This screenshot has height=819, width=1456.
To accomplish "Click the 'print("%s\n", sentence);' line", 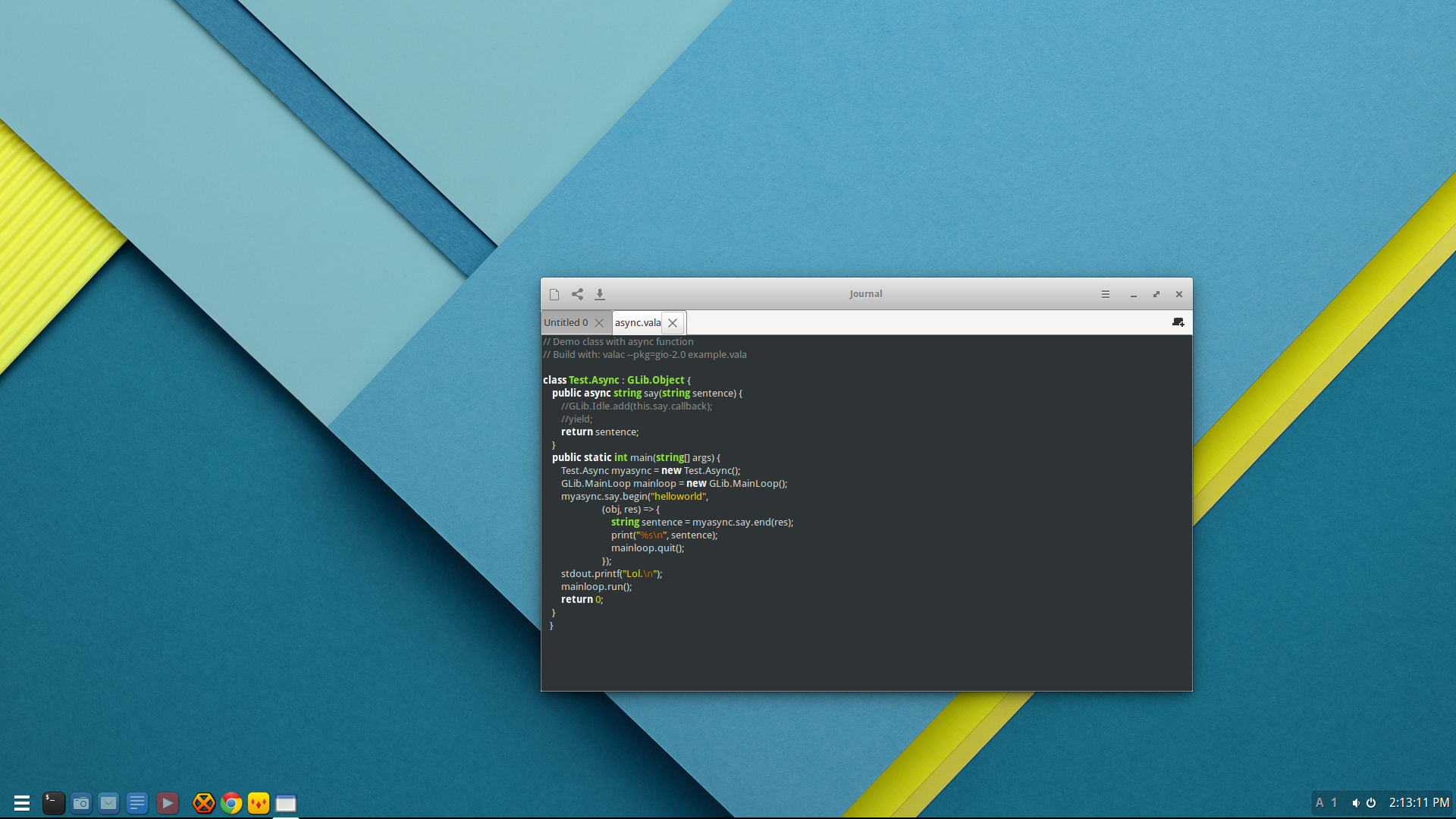I will point(664,535).
